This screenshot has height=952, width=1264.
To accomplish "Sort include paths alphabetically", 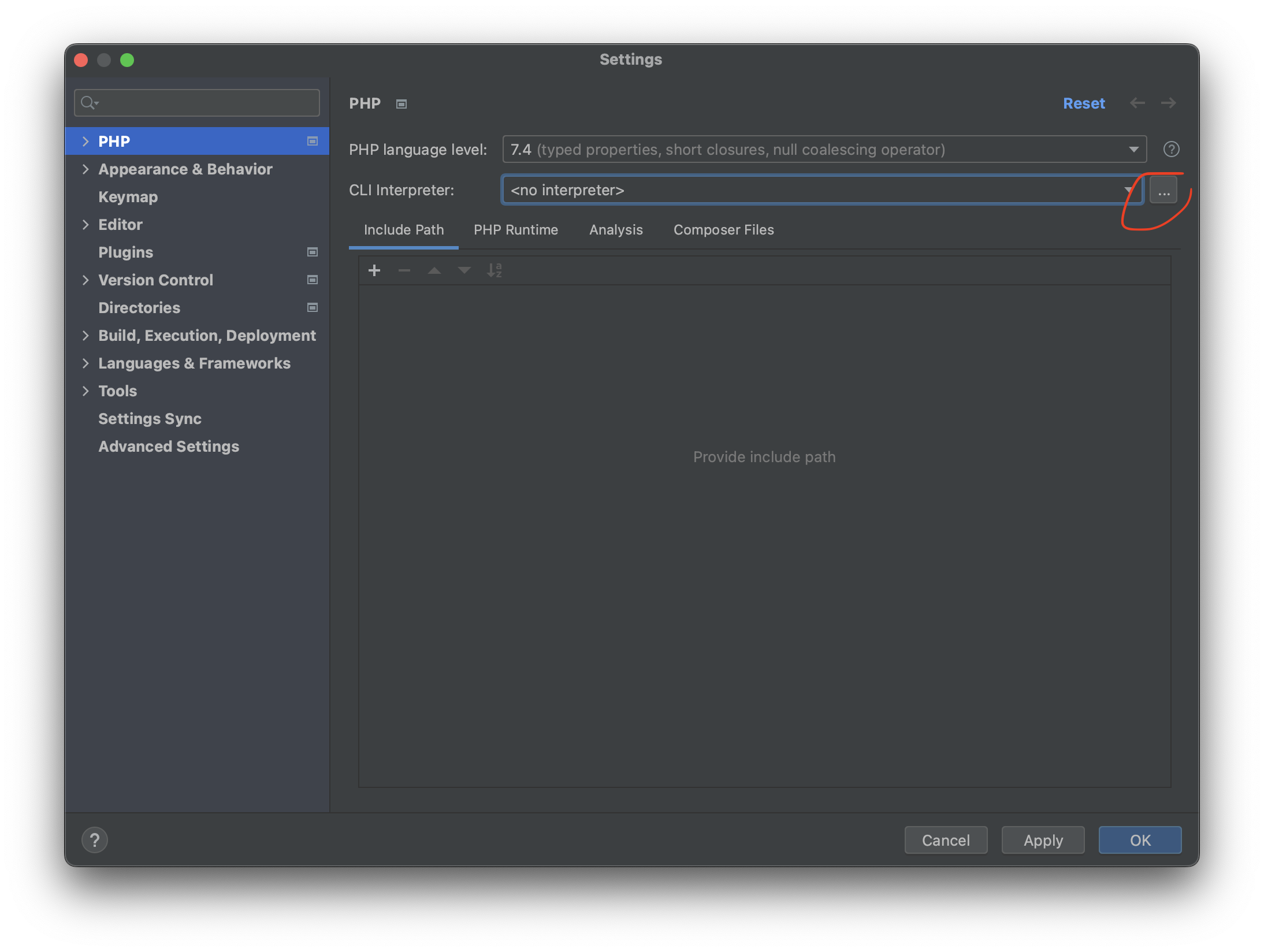I will click(494, 270).
